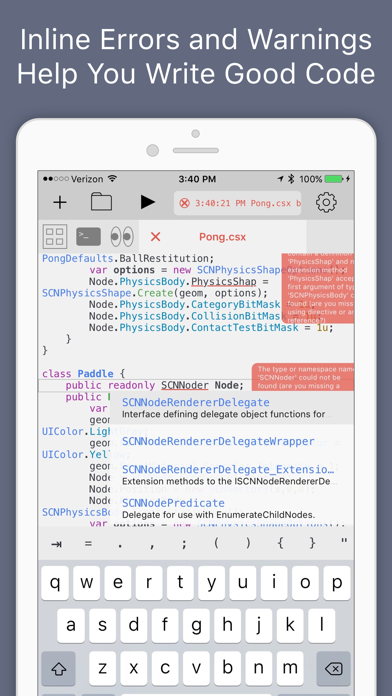Tap the SCNNoder not found error tooltip

click(303, 377)
